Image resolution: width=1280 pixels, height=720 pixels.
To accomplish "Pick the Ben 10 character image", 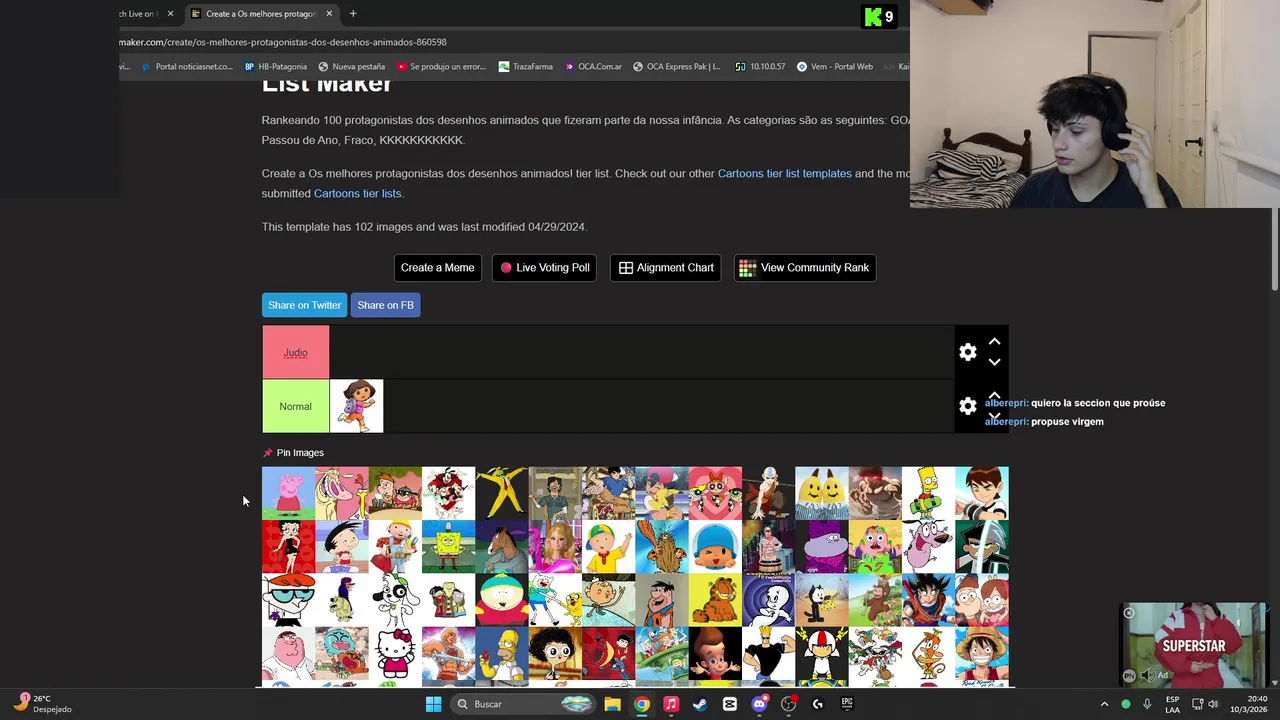I will 981,493.
